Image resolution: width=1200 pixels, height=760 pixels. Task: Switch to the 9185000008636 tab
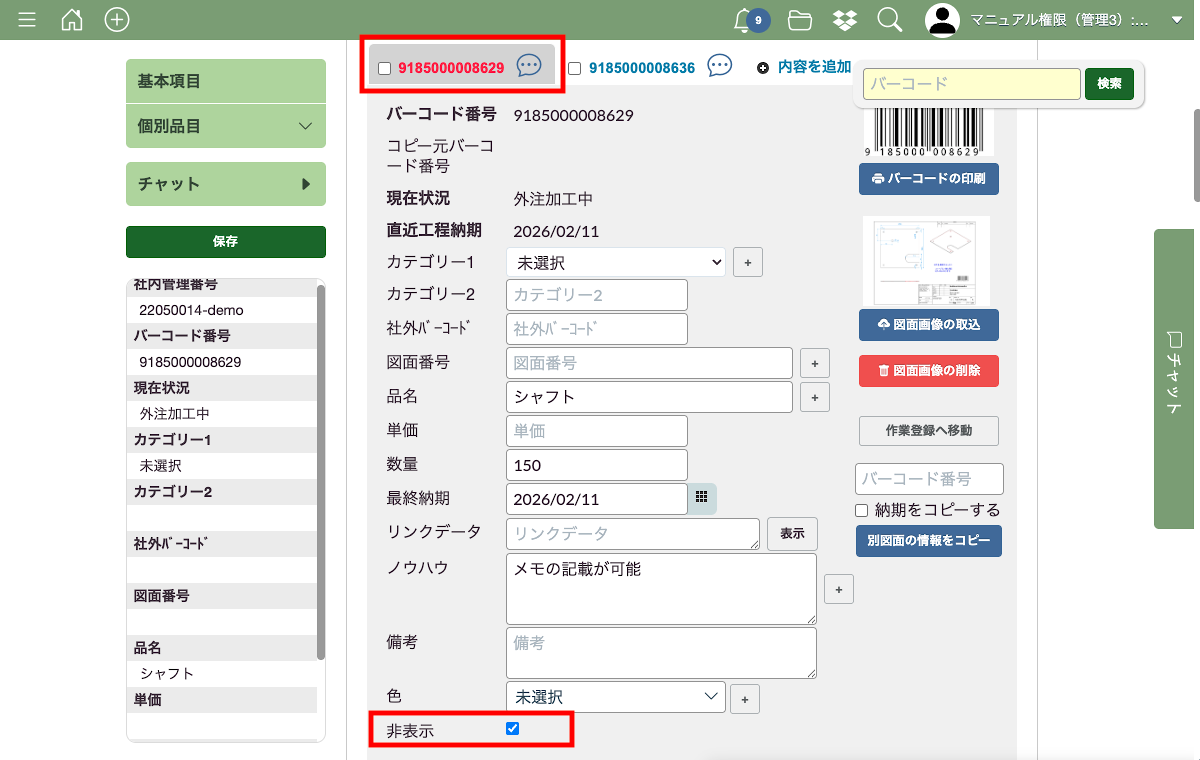tap(641, 68)
